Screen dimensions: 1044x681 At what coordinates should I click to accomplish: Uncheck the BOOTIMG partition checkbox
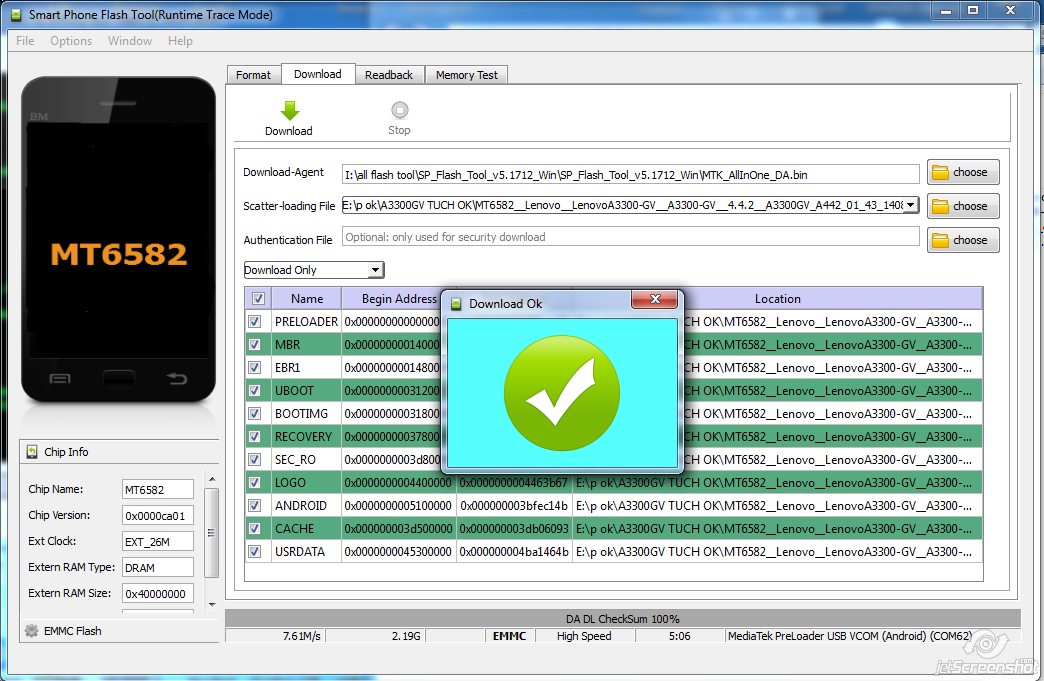pos(254,413)
